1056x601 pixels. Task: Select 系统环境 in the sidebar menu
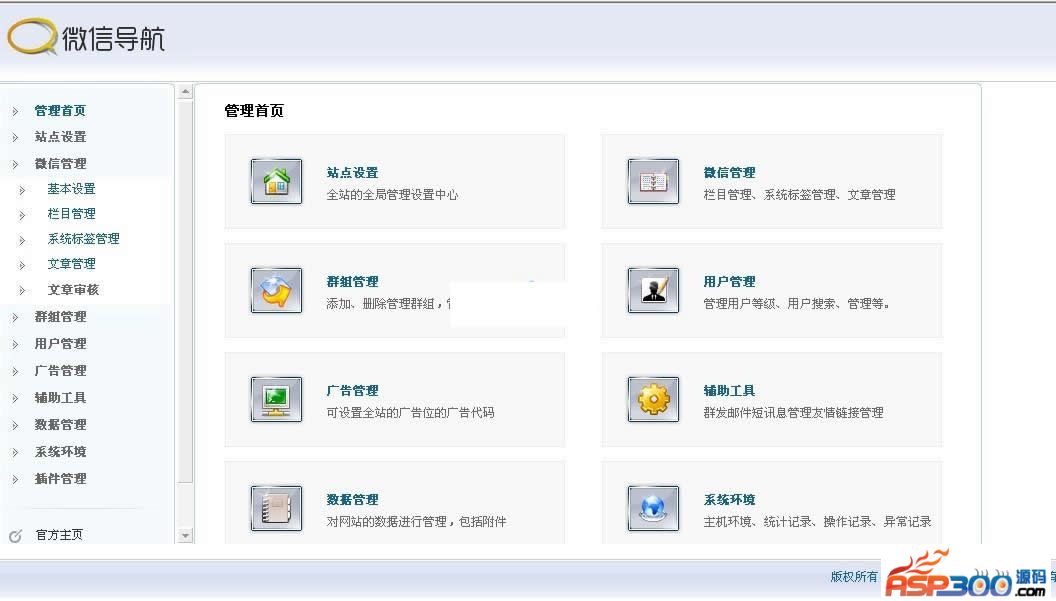point(60,451)
